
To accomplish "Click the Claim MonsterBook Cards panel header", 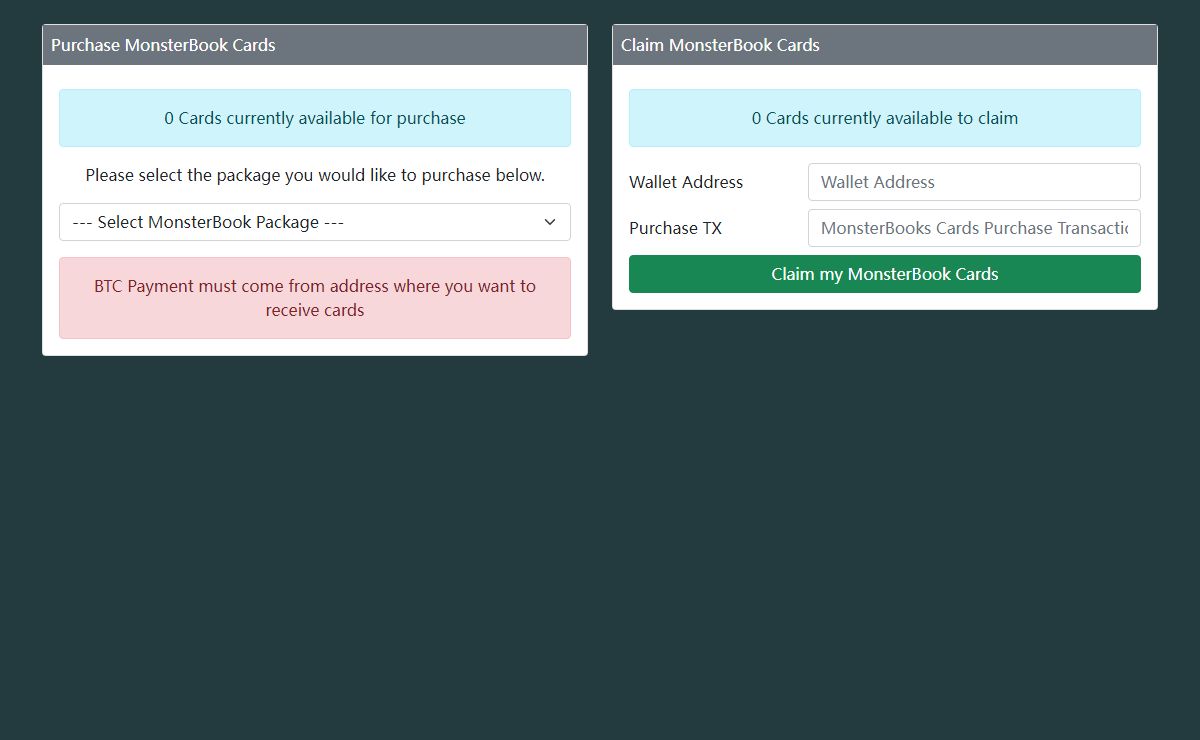I will (884, 45).
